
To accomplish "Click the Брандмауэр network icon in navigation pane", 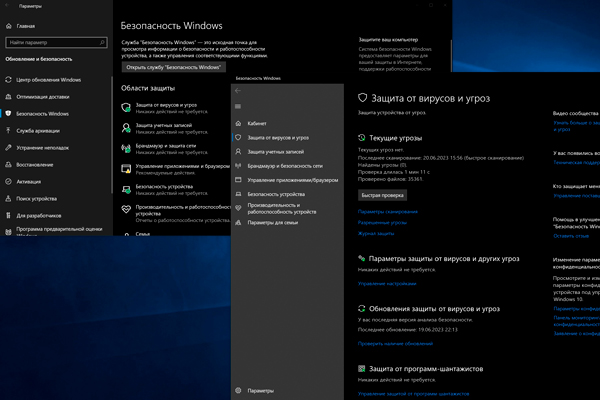I will coord(238,166).
